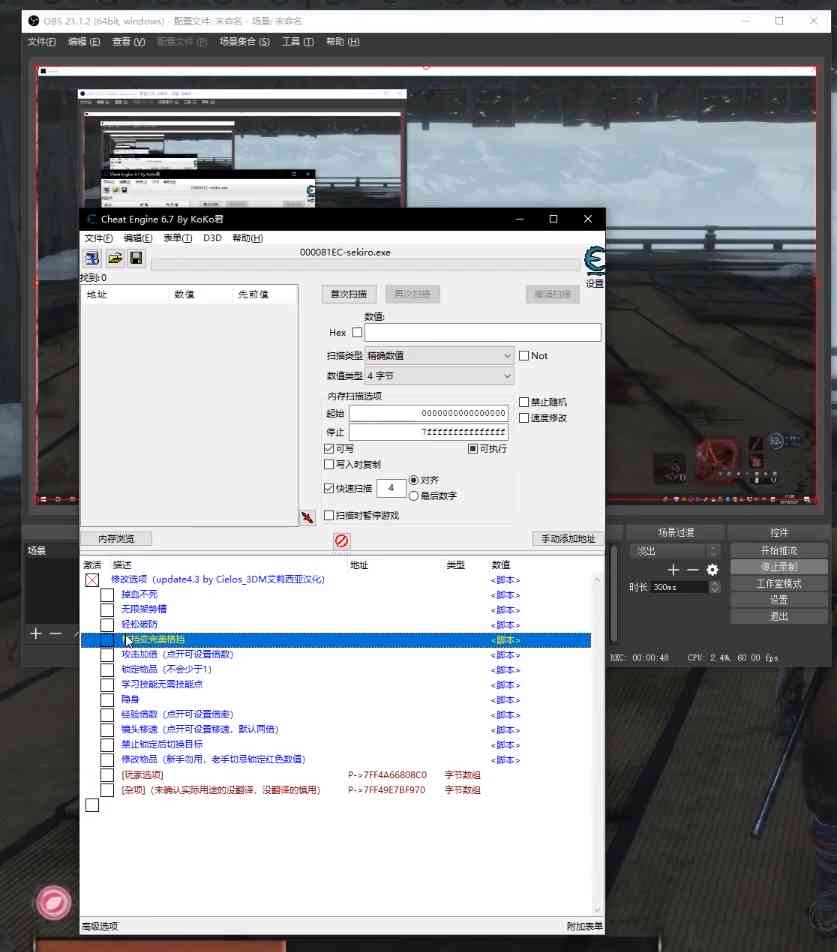Toggle the 速度修改 checkbox
Screen dimensions: 837x952
pyautogui.click(x=524, y=418)
